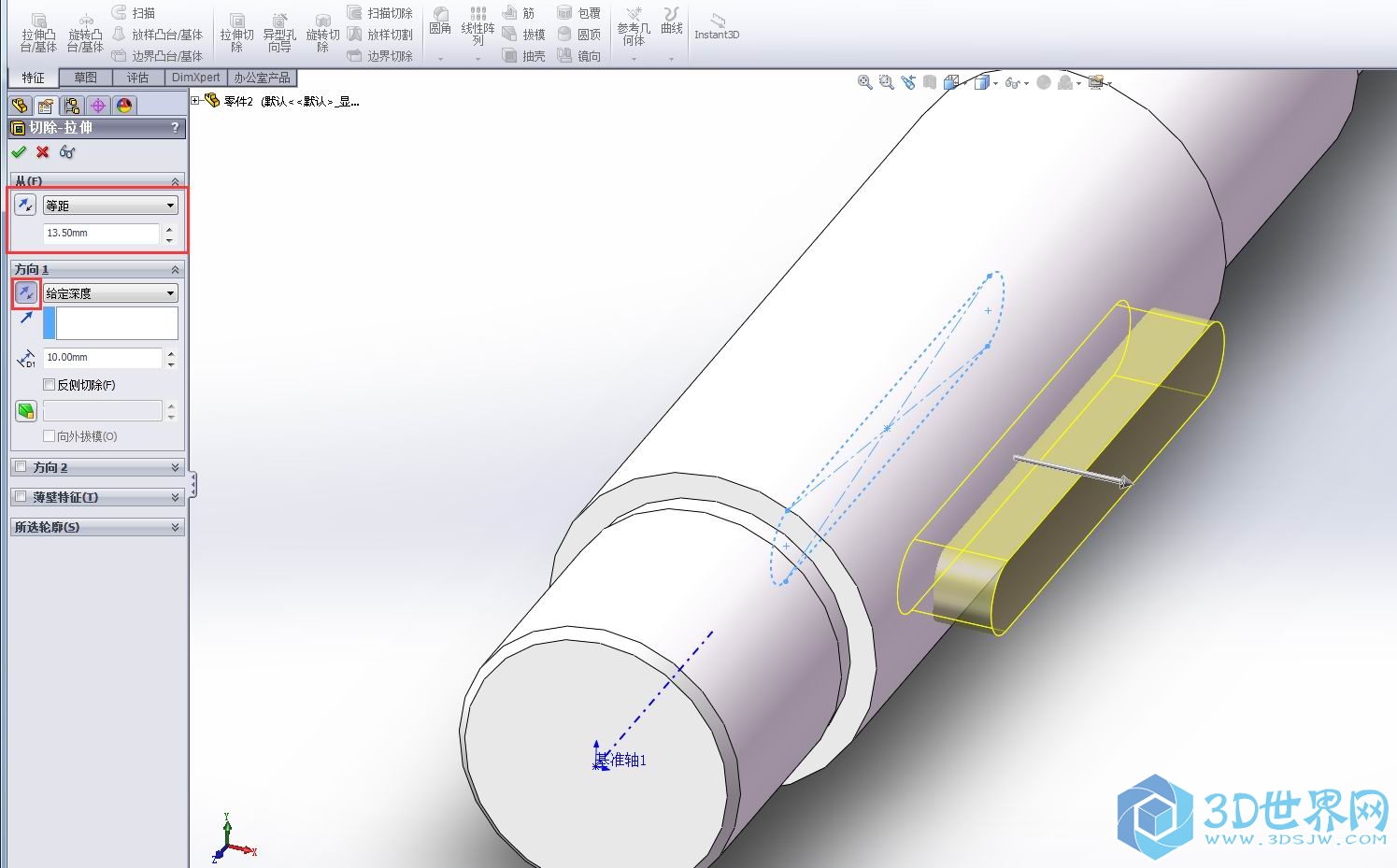This screenshot has height=868, width=1397.
Task: Increase the 13.50mm offset with spinner
Action: (x=169, y=228)
